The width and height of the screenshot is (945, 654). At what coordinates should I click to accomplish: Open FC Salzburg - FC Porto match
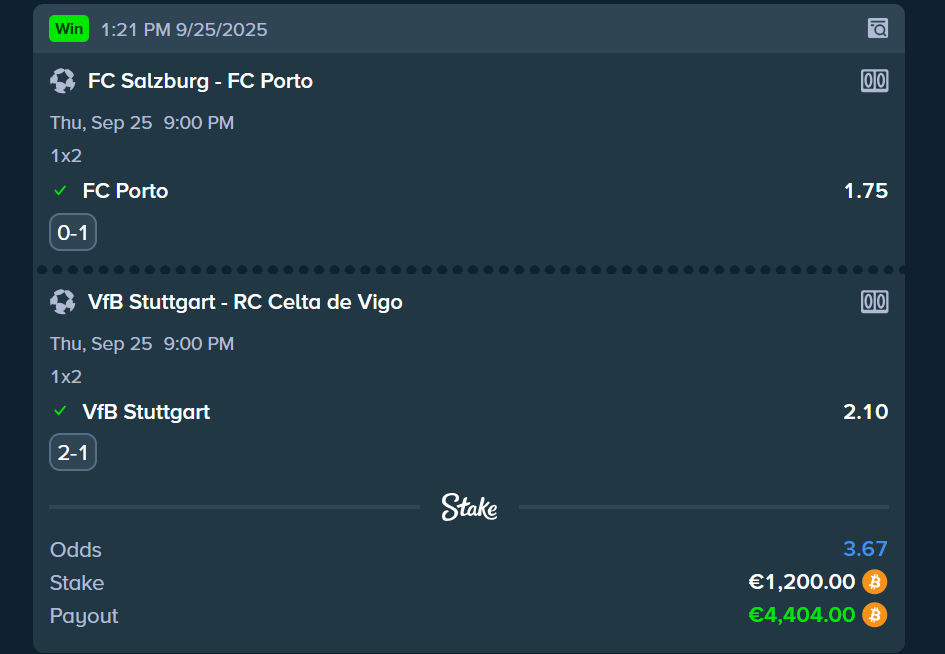click(200, 81)
